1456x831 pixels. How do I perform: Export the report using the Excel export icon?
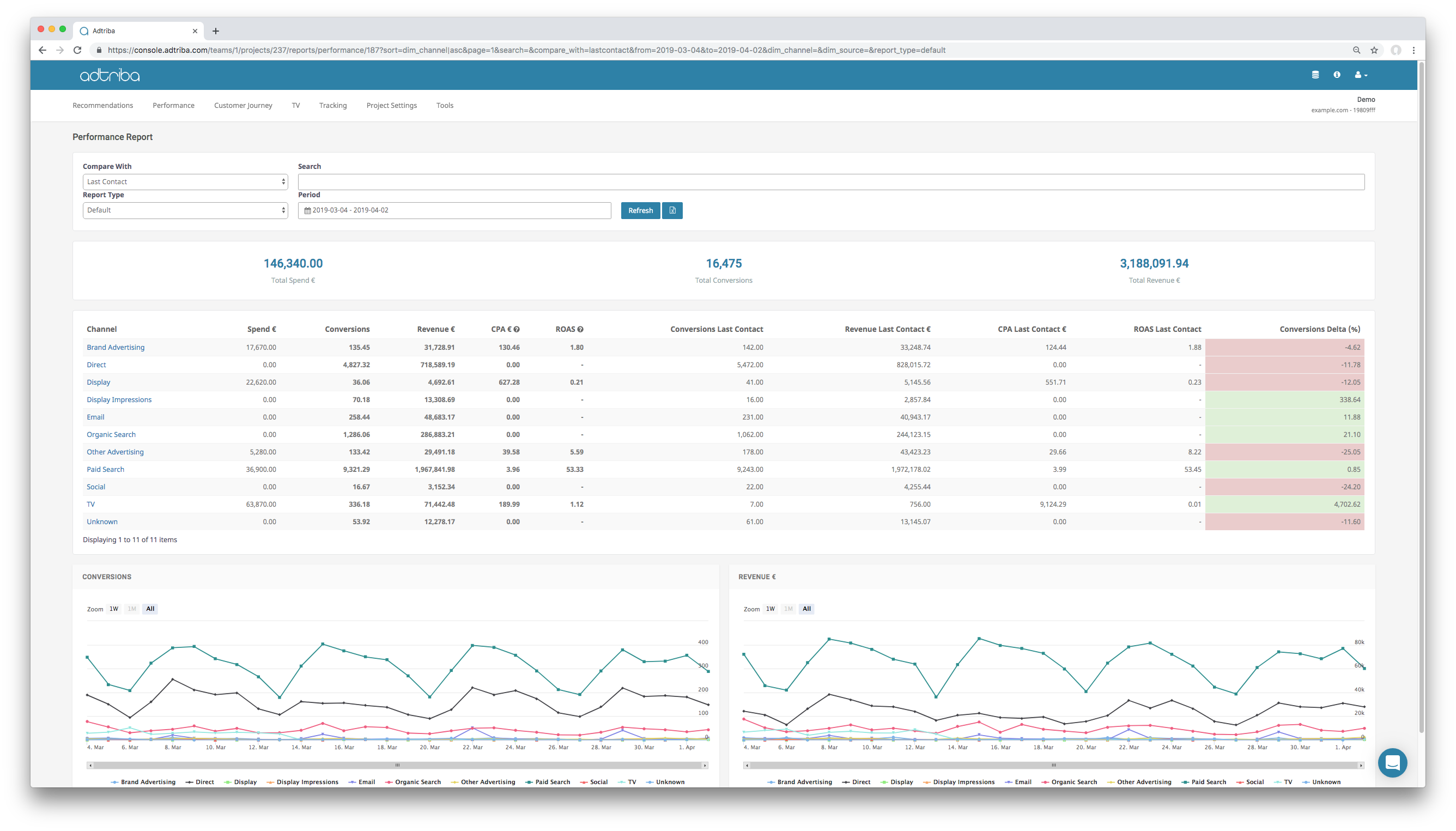click(x=672, y=210)
